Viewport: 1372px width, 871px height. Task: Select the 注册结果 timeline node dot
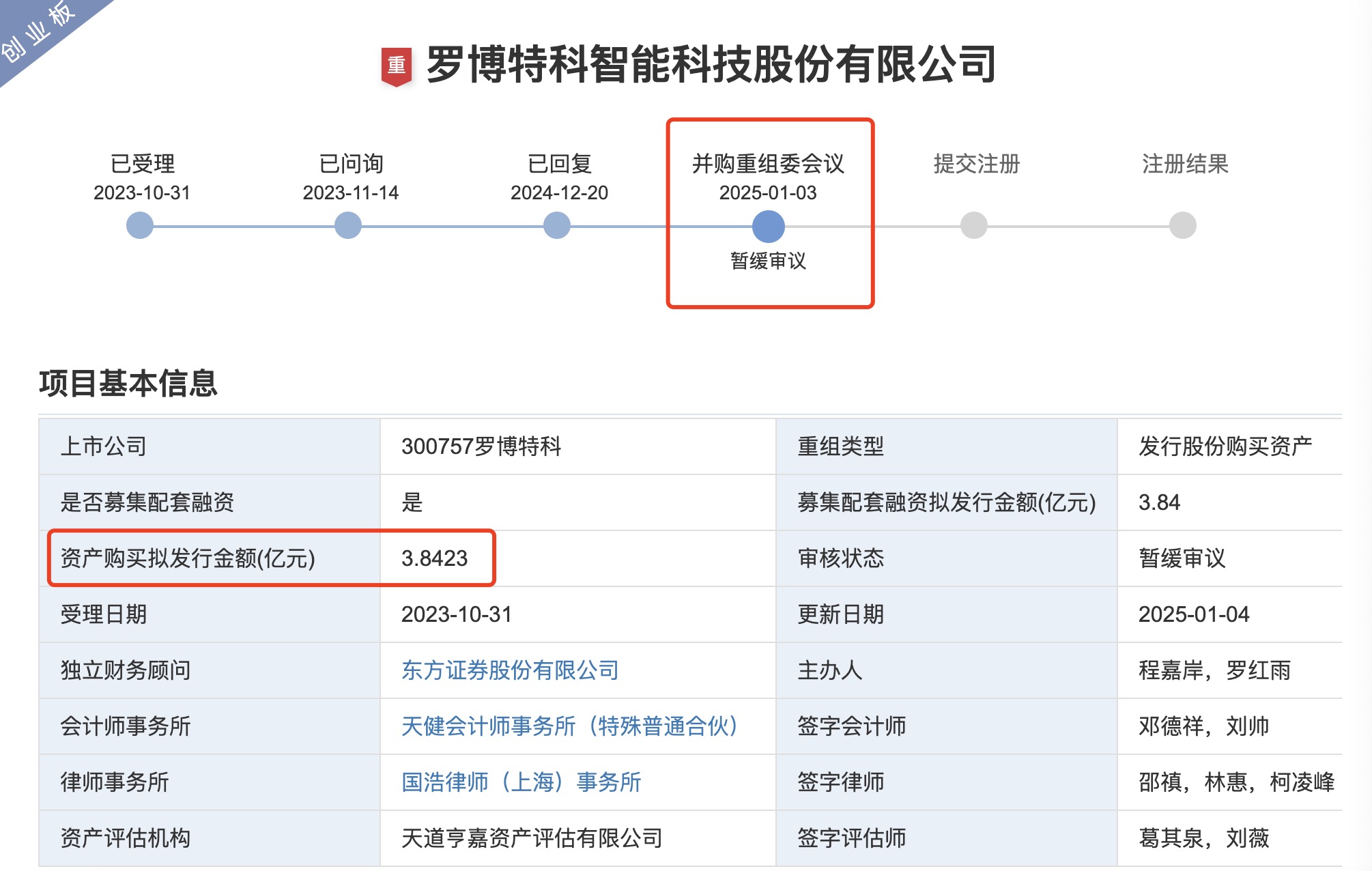tap(1183, 225)
